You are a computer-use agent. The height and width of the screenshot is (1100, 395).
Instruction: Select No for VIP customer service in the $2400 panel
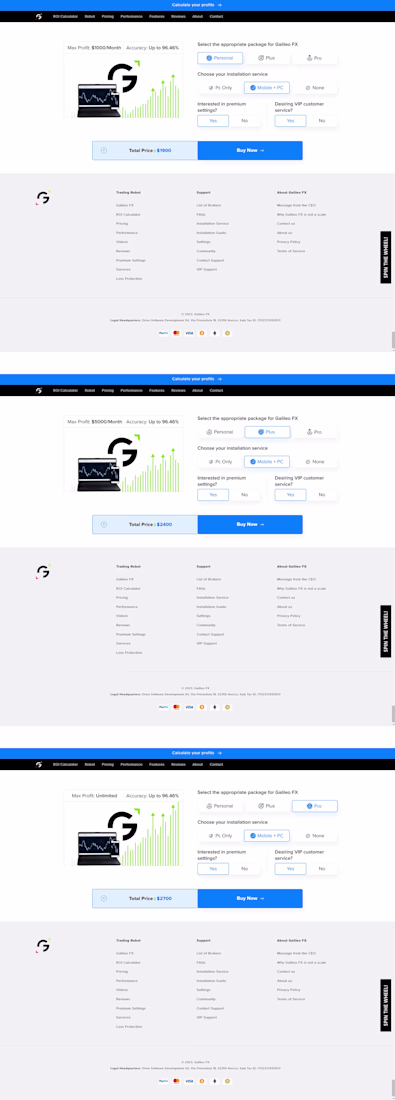[321, 495]
